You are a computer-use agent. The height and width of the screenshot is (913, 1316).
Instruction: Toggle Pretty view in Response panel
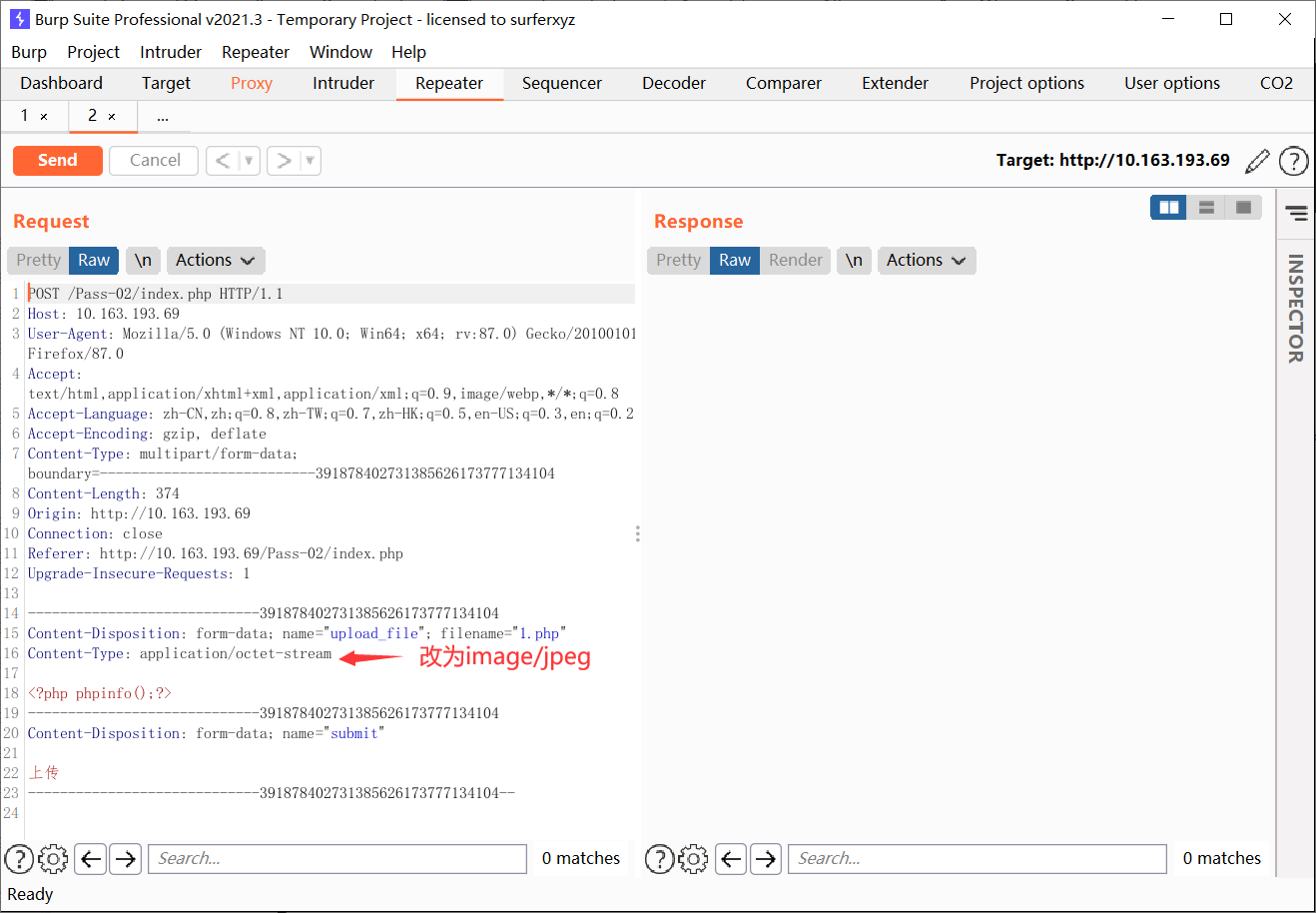point(678,260)
